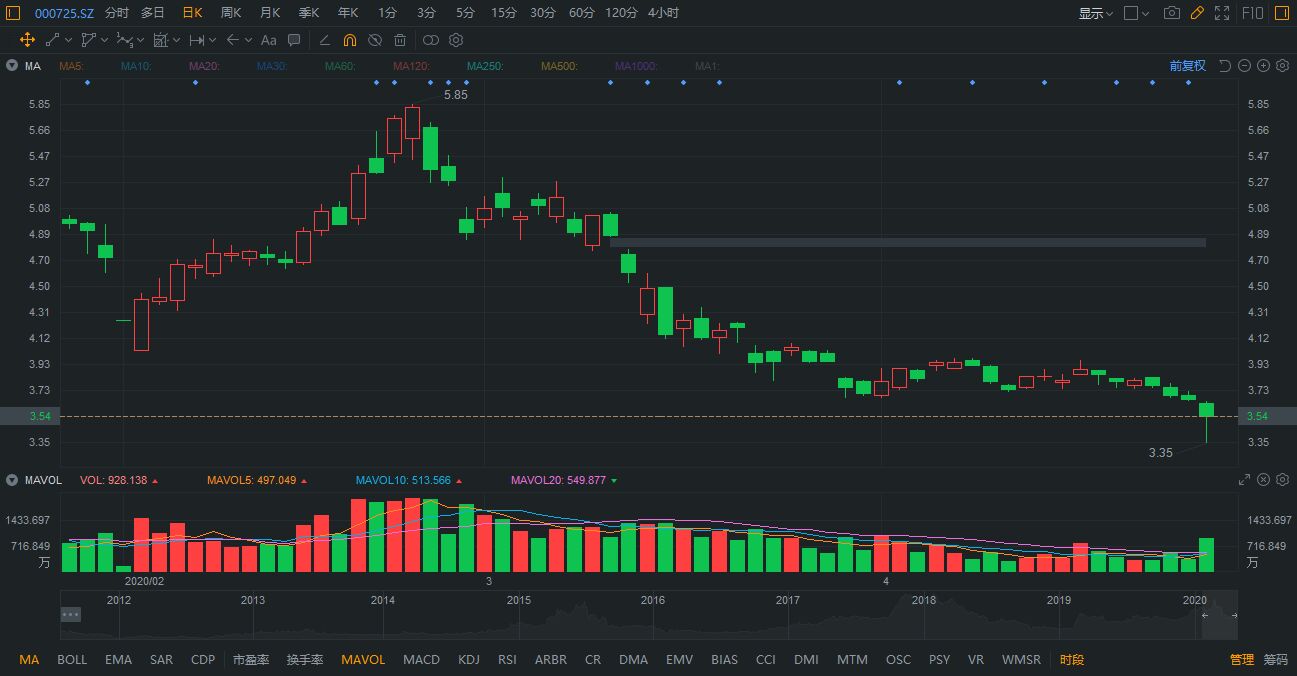Click the zoom-in plus icon on chart
Image resolution: width=1297 pixels, height=676 pixels.
1264,66
